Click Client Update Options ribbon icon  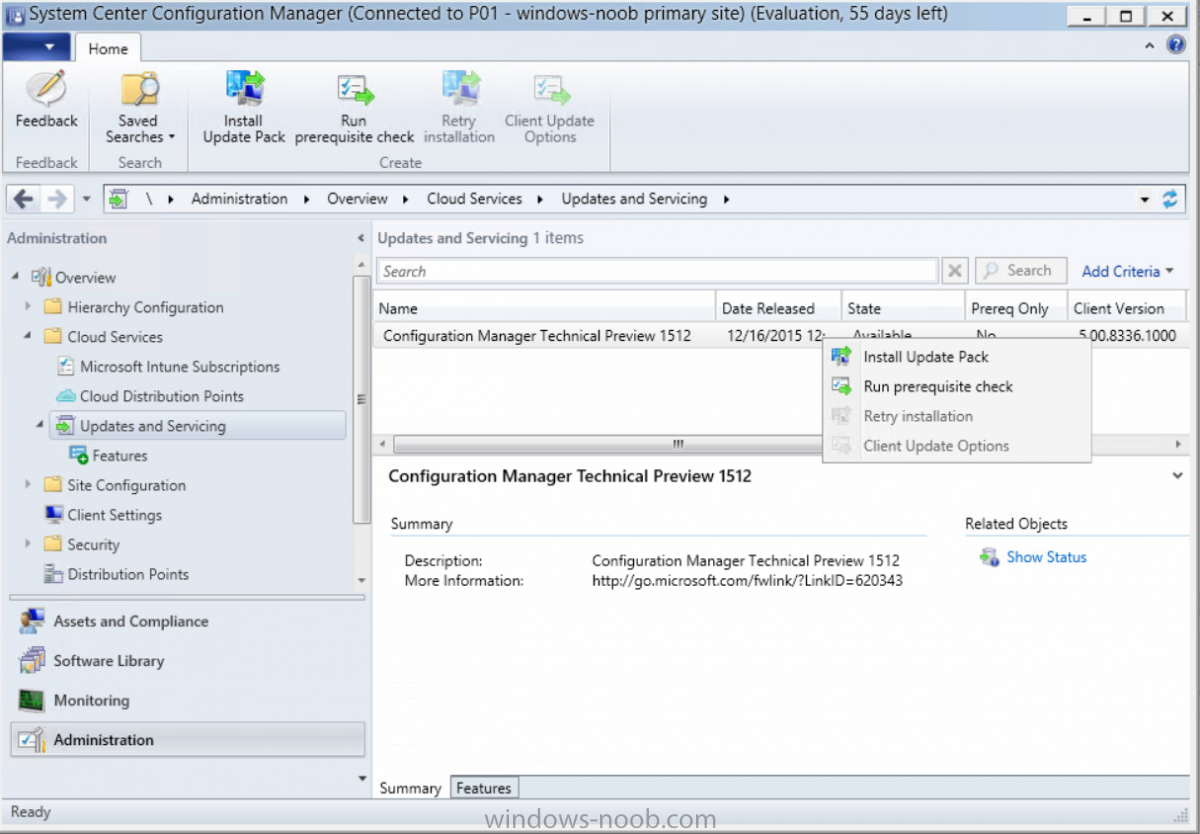click(x=549, y=107)
